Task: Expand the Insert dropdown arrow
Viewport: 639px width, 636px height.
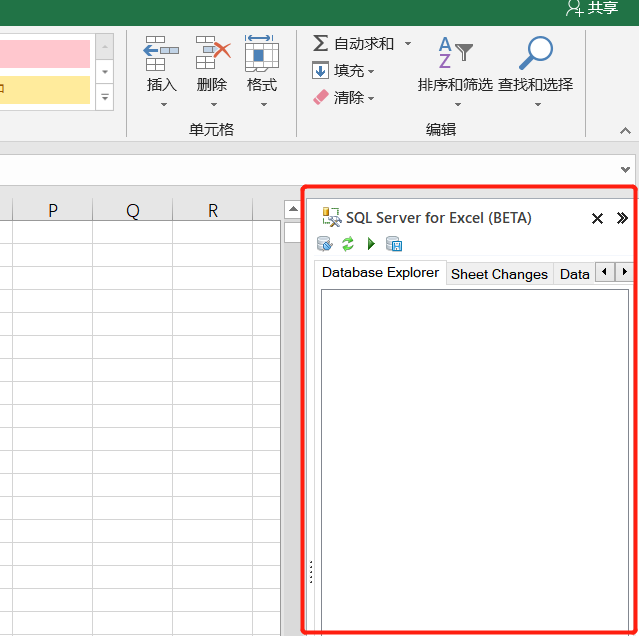Action: point(163,105)
